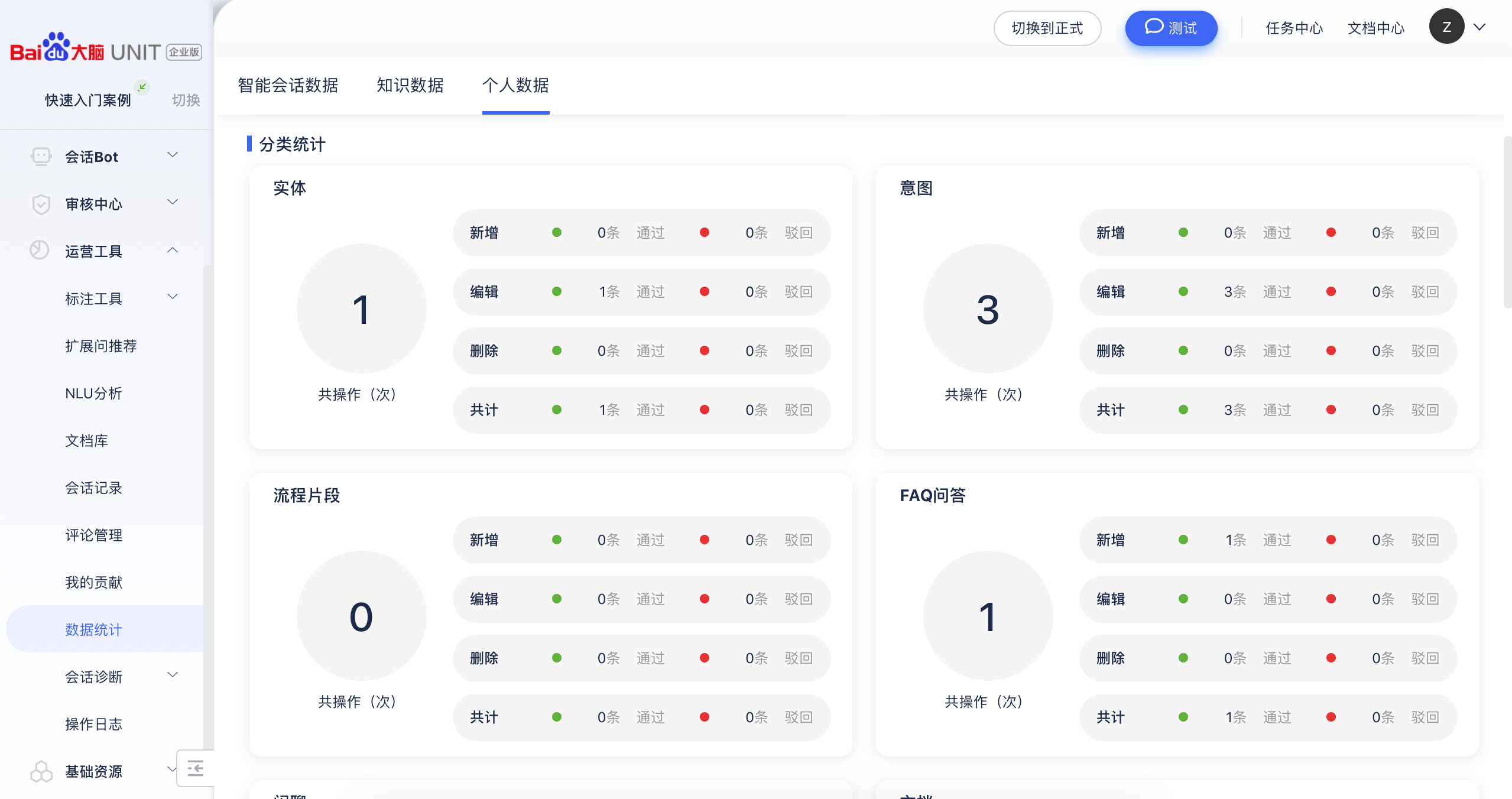Click the 流程片段 card title
Image resolution: width=1512 pixels, height=799 pixels.
point(307,495)
